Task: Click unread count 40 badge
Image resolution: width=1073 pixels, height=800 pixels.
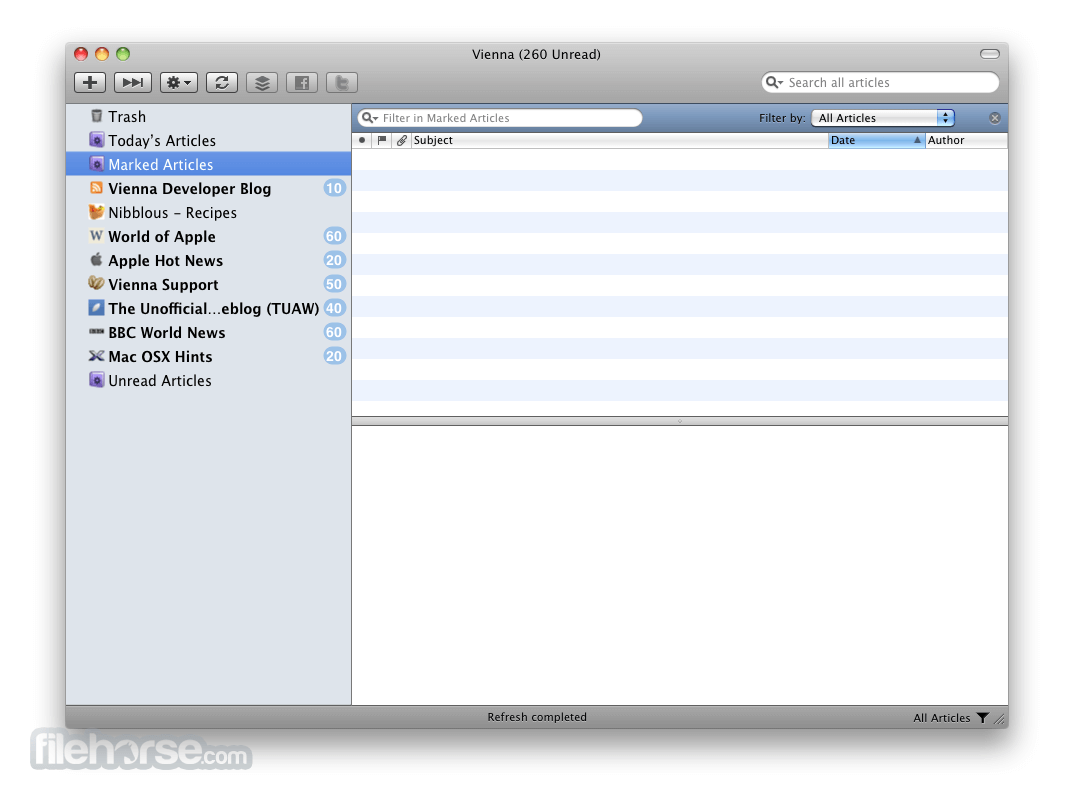Action: [x=334, y=308]
